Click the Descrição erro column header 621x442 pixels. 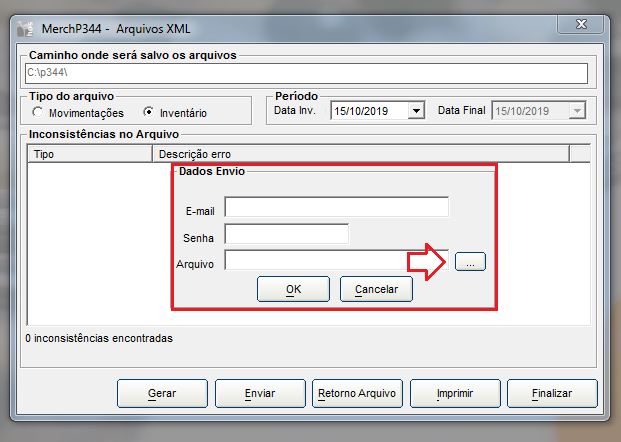(x=360, y=154)
